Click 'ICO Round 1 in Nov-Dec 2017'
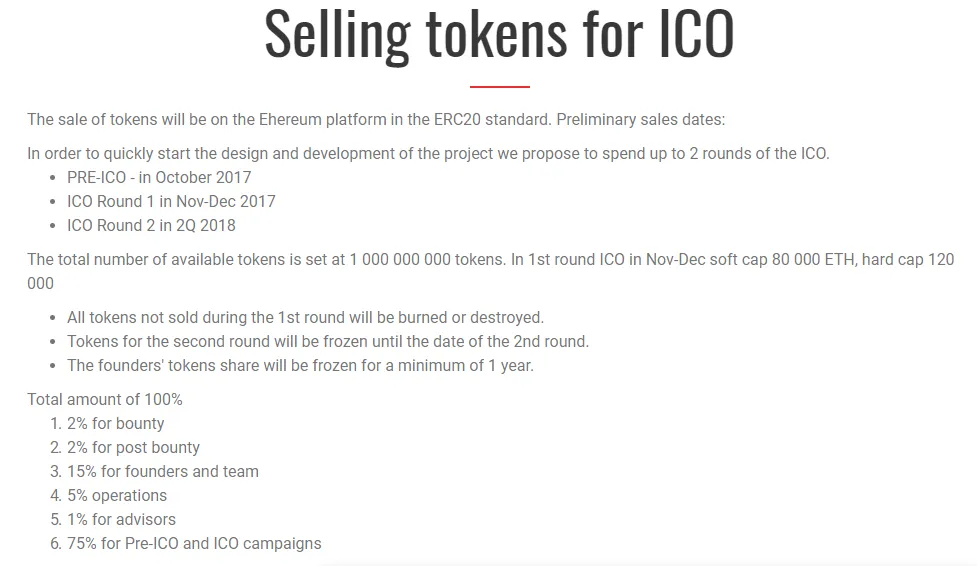Image resolution: width=977 pixels, height=566 pixels. pyautogui.click(x=171, y=201)
